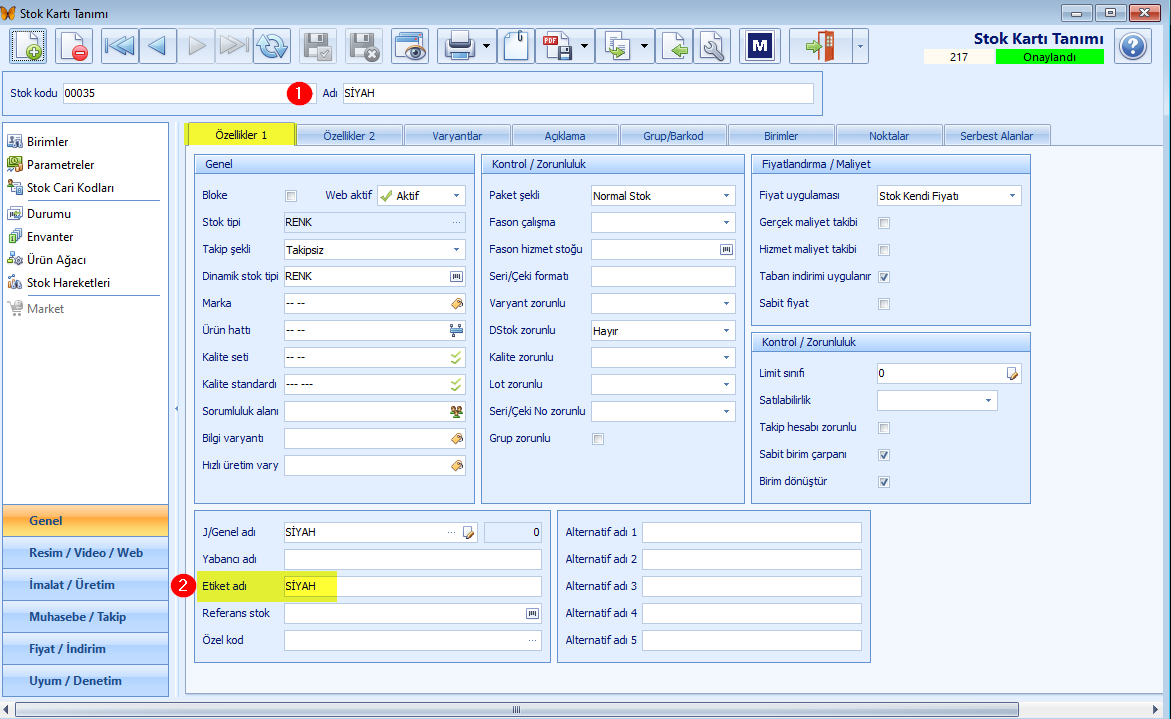This screenshot has height=719, width=1171.
Task: Toggle the Bloke checkbox
Action: [291, 196]
